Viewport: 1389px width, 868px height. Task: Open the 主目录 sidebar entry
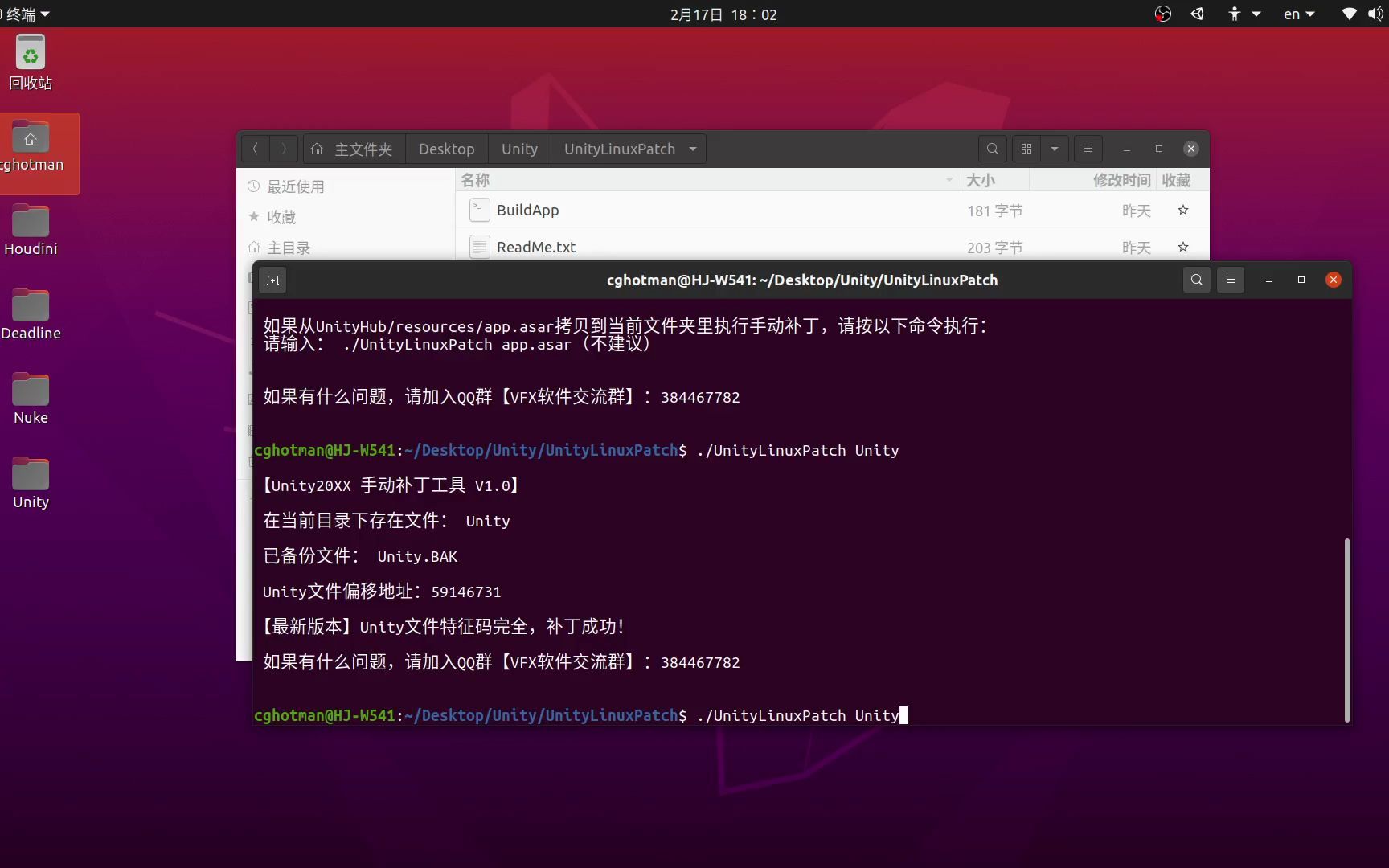(289, 248)
